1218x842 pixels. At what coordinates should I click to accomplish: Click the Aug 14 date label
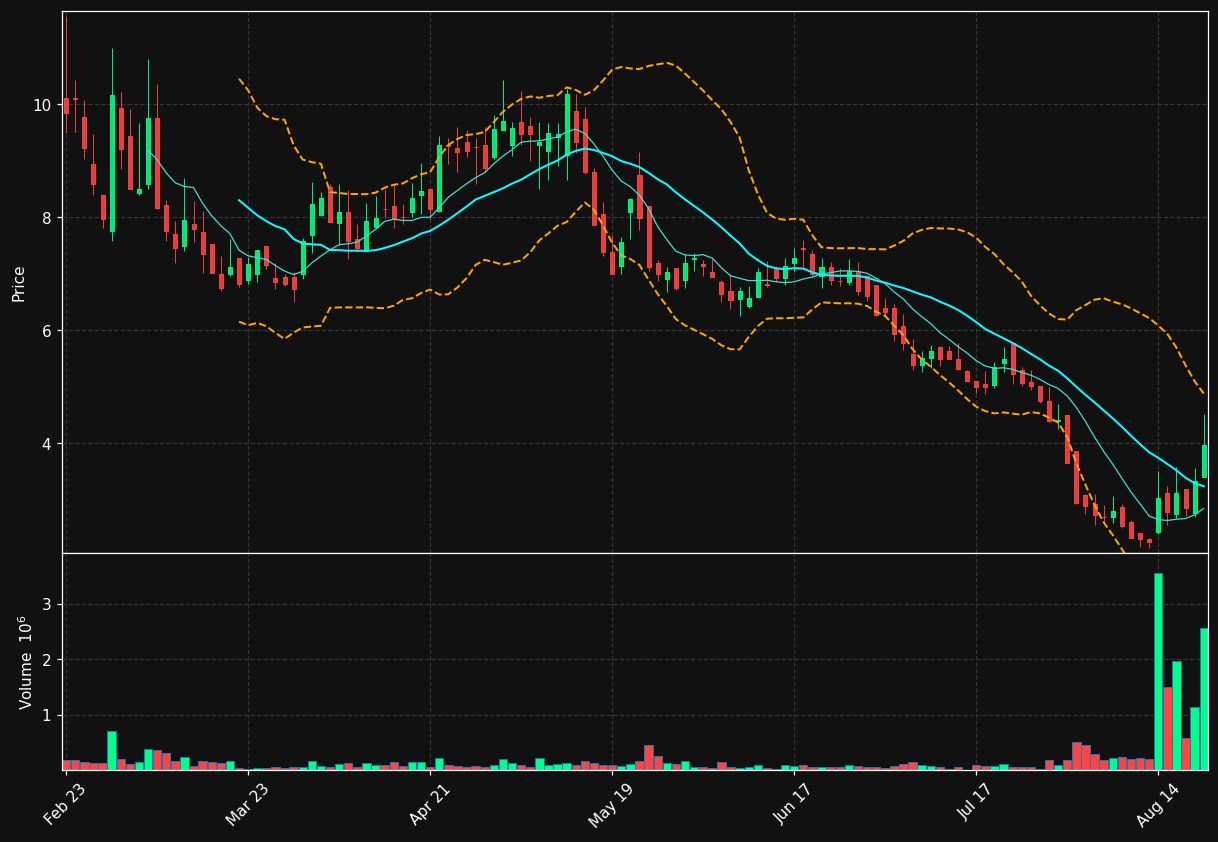[1158, 804]
